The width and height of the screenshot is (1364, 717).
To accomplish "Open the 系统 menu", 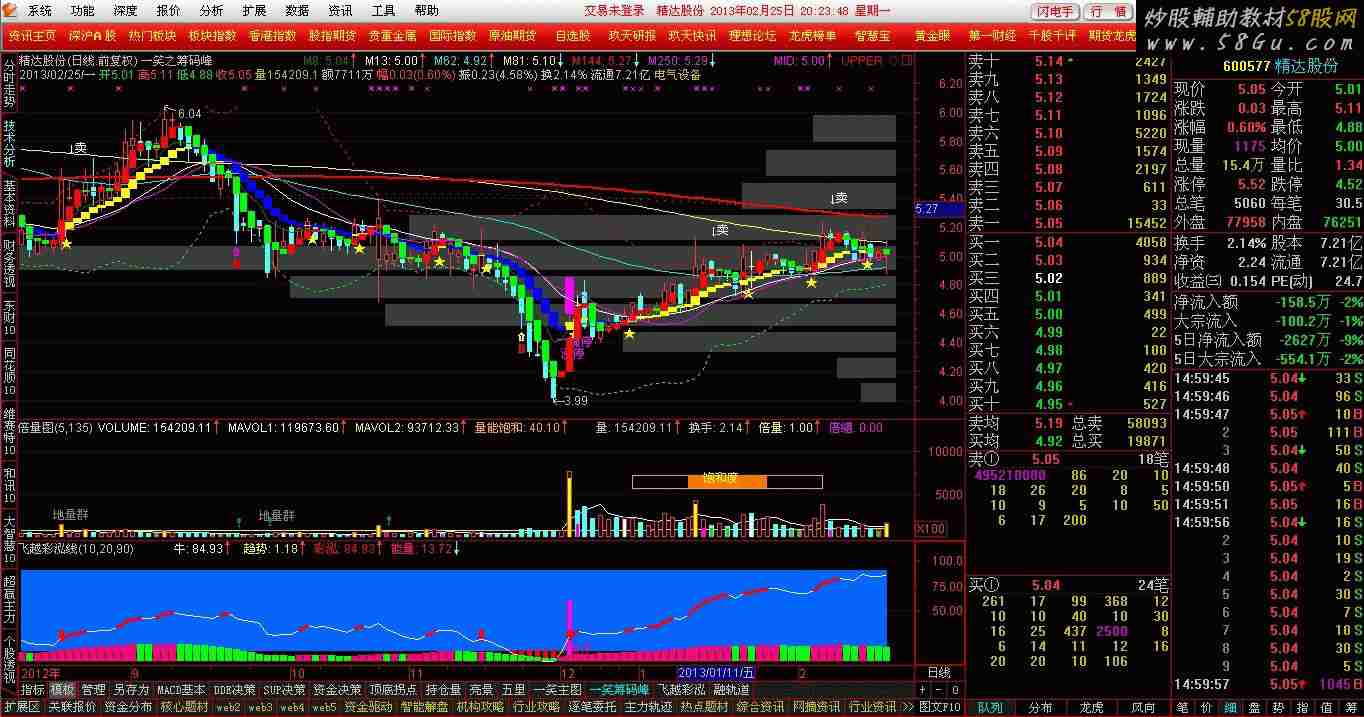I will [40, 11].
